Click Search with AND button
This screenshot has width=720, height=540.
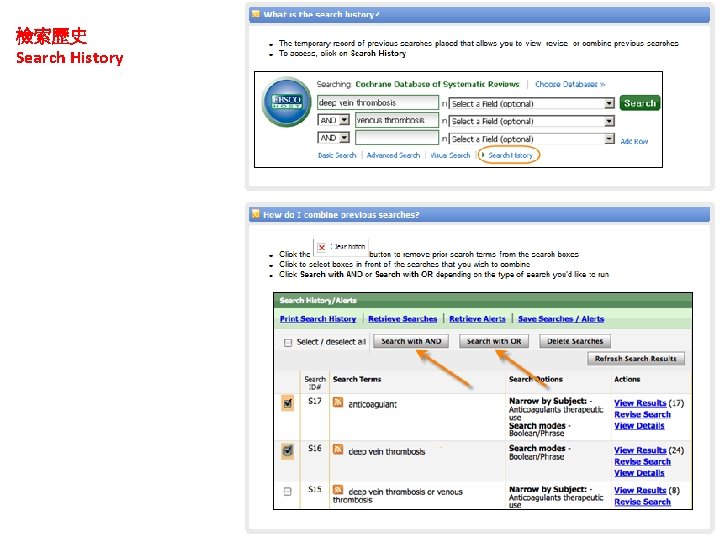pos(411,341)
